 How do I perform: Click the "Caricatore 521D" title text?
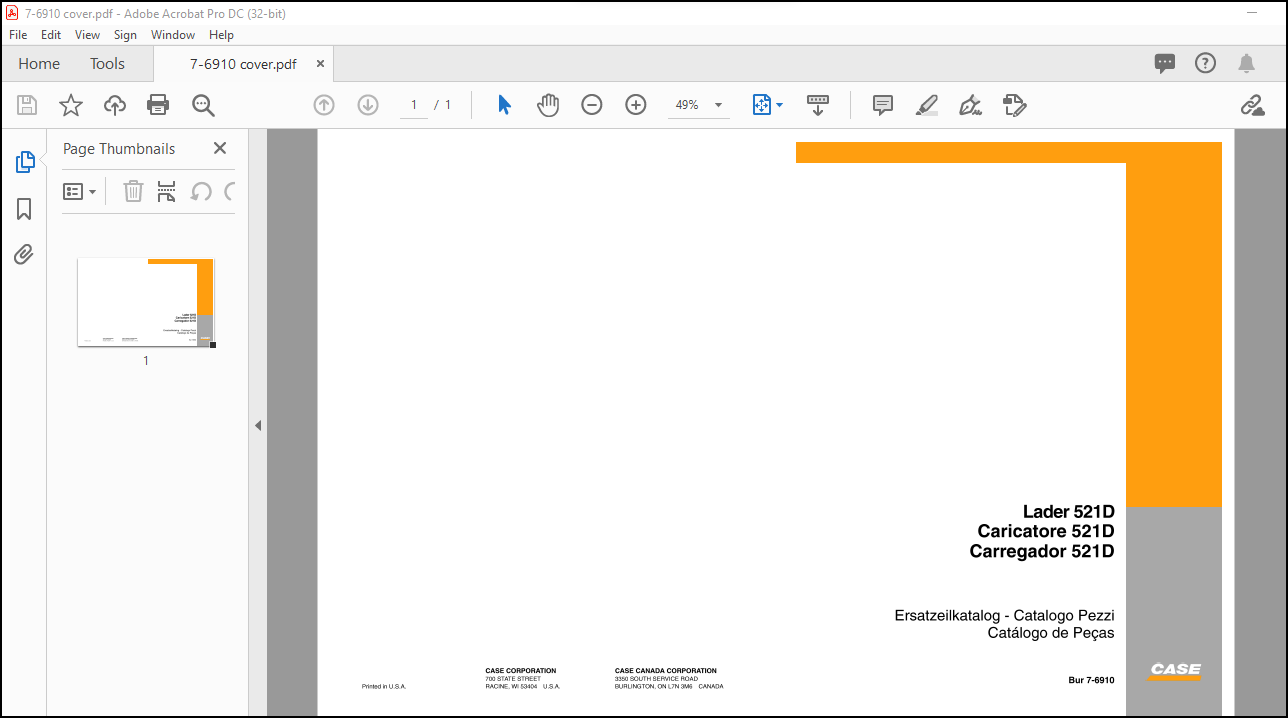click(1046, 531)
